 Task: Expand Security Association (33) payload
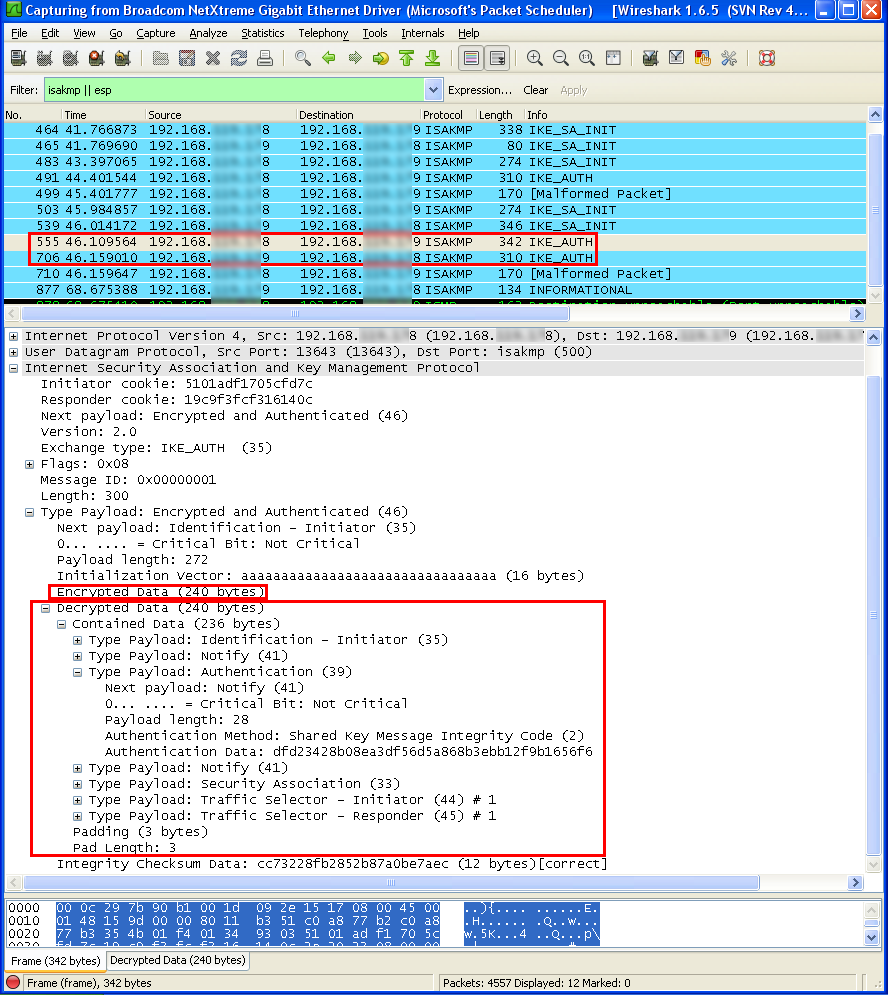pos(78,784)
